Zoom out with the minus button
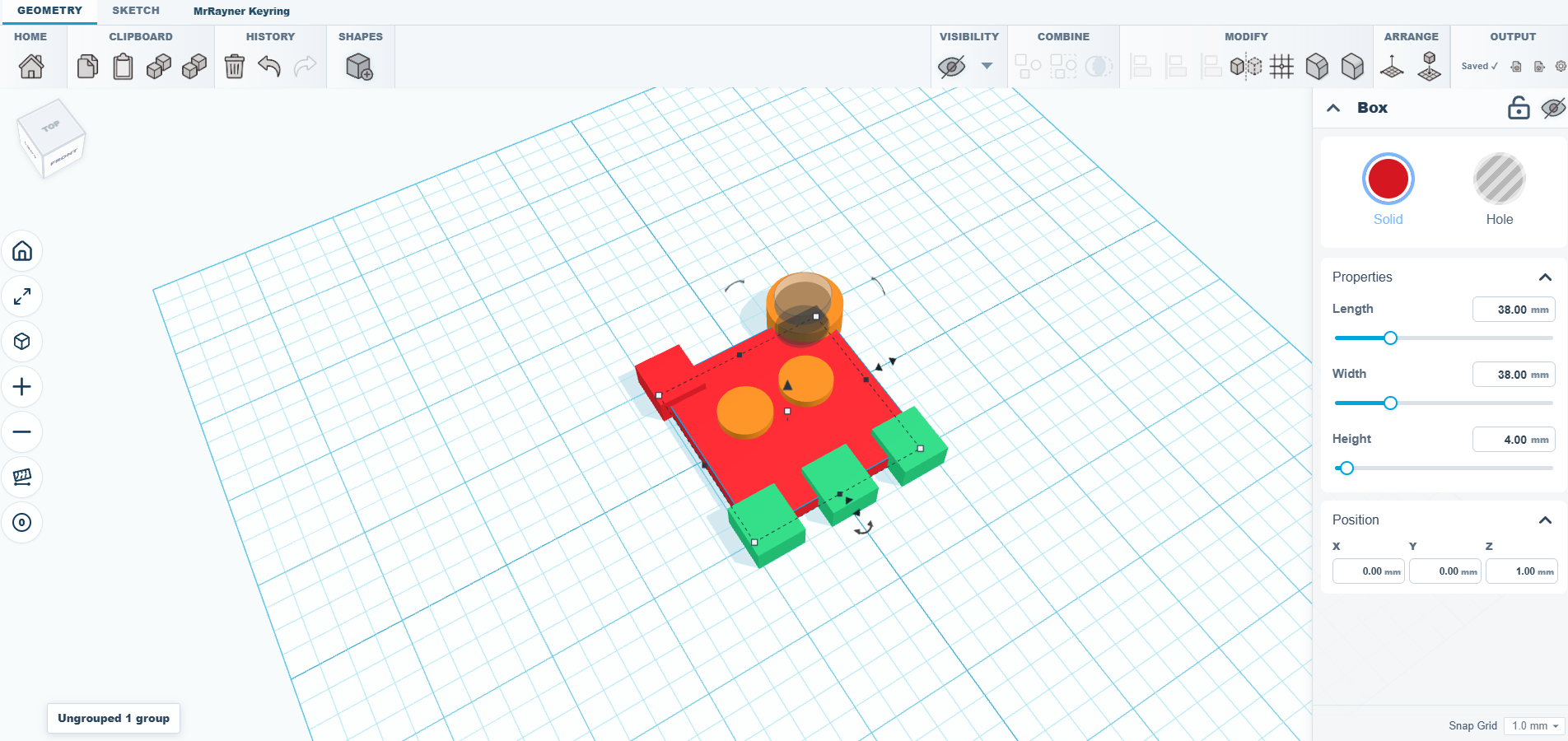This screenshot has width=1568, height=741. coord(22,431)
